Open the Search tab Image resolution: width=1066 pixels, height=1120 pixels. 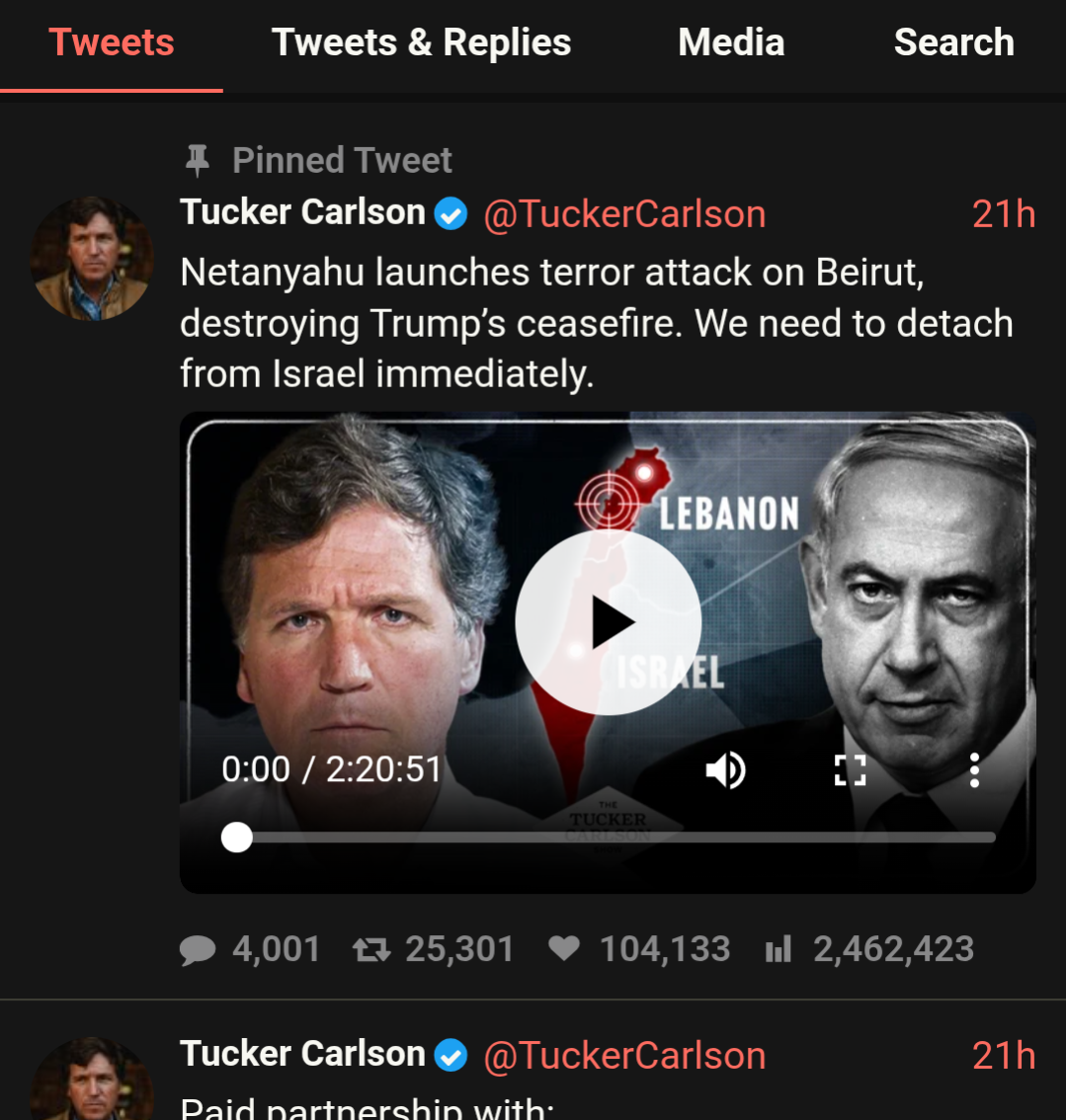tap(954, 42)
